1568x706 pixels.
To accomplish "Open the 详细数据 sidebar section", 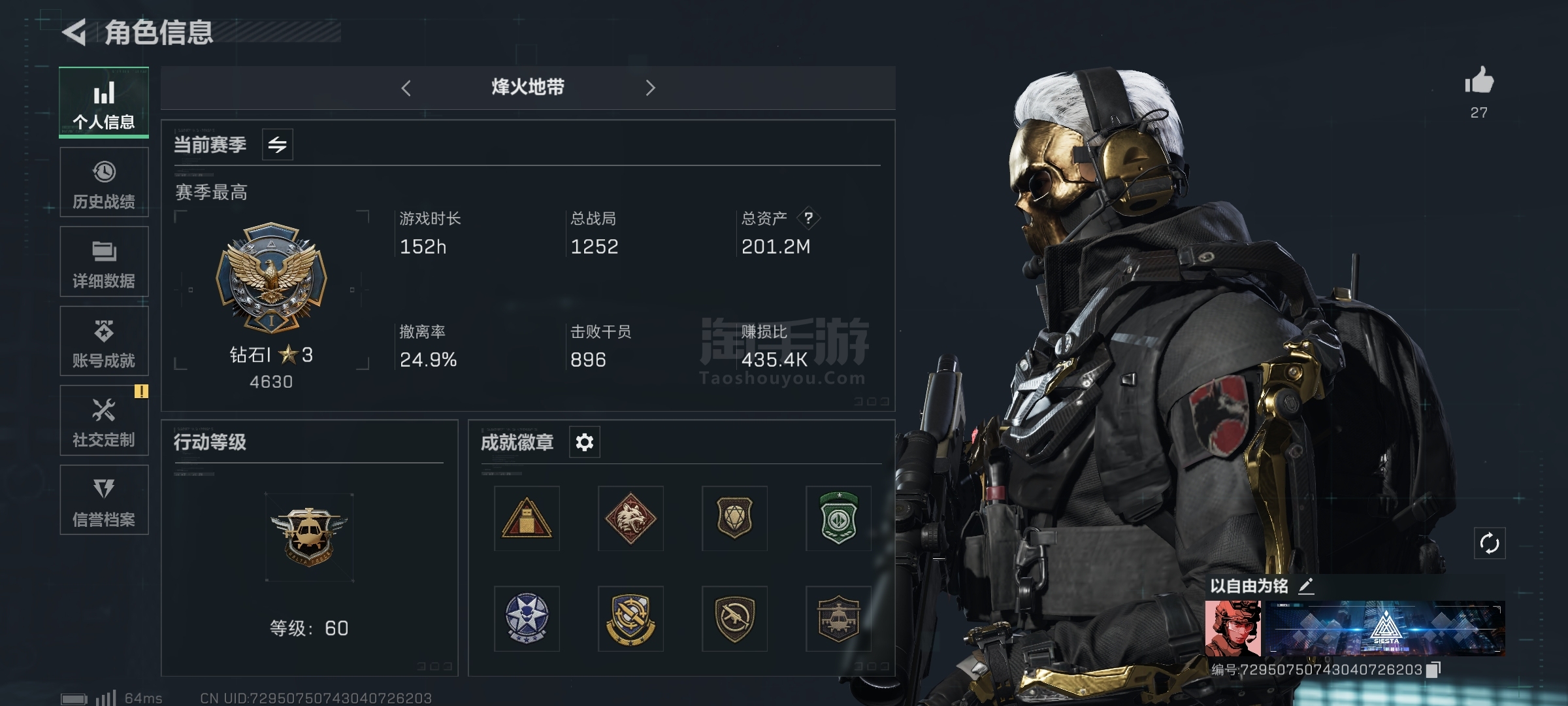I will [104, 261].
